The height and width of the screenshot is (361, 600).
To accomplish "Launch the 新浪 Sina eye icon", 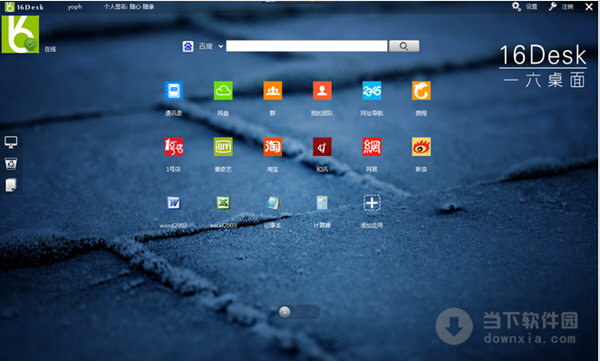I will (421, 147).
